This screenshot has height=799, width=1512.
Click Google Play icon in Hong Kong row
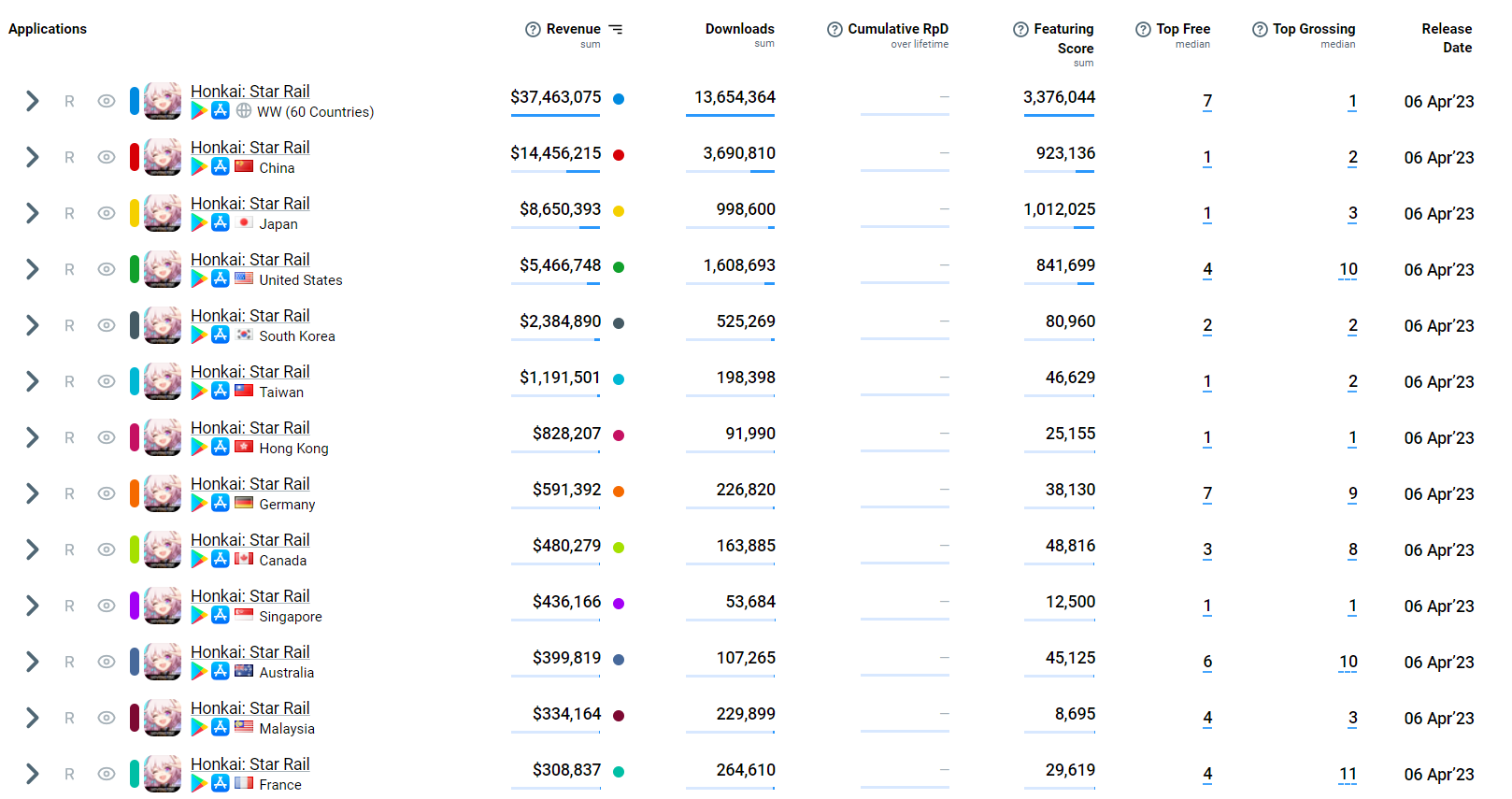pos(199,448)
